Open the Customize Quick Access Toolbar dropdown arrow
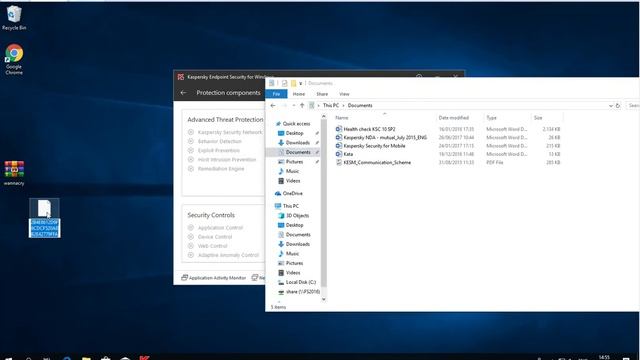 pyautogui.click(x=300, y=84)
